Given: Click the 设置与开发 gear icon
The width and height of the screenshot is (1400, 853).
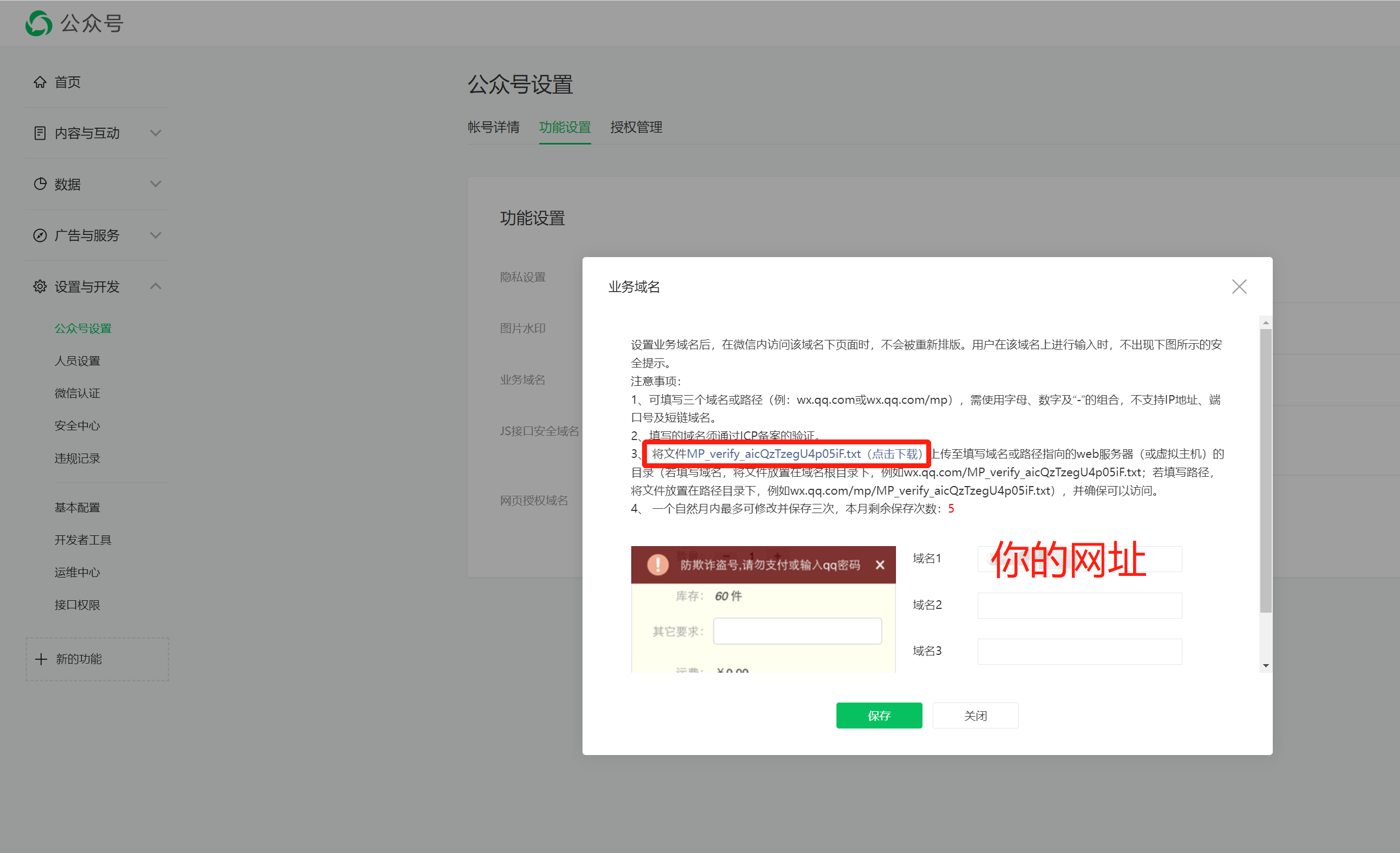Looking at the screenshot, I should [40, 286].
